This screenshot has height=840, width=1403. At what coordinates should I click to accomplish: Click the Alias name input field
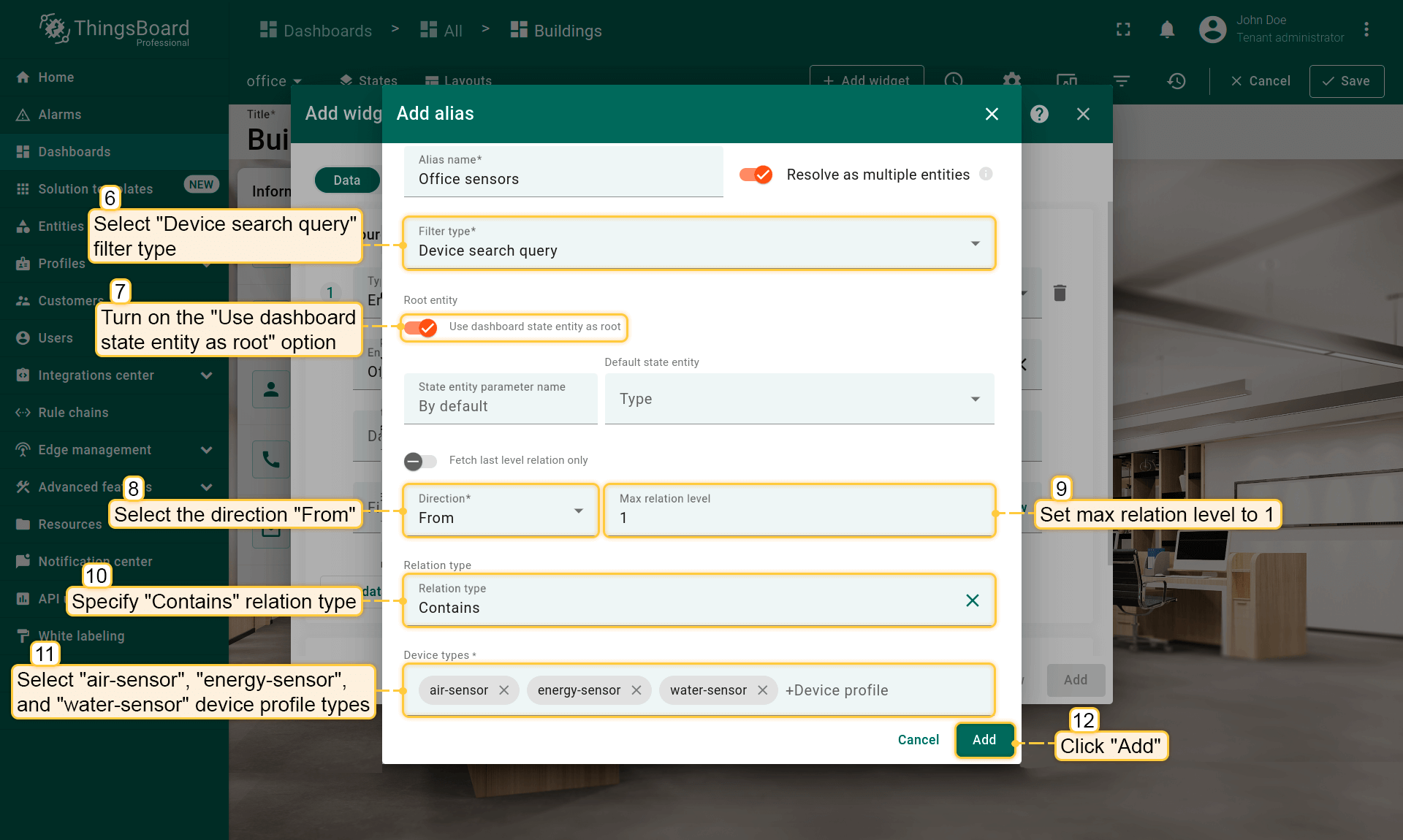click(563, 179)
